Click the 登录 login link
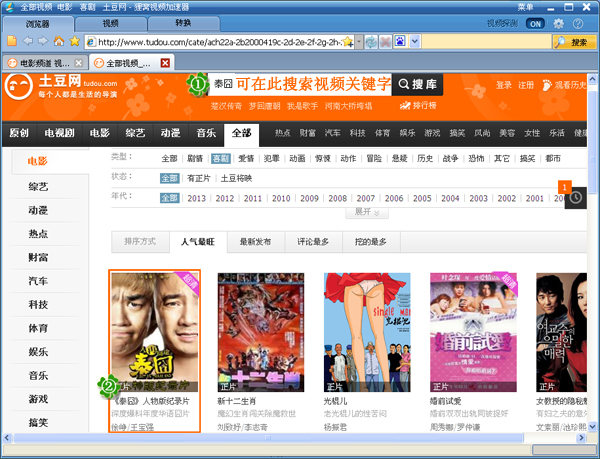The image size is (600, 459). pyautogui.click(x=504, y=85)
